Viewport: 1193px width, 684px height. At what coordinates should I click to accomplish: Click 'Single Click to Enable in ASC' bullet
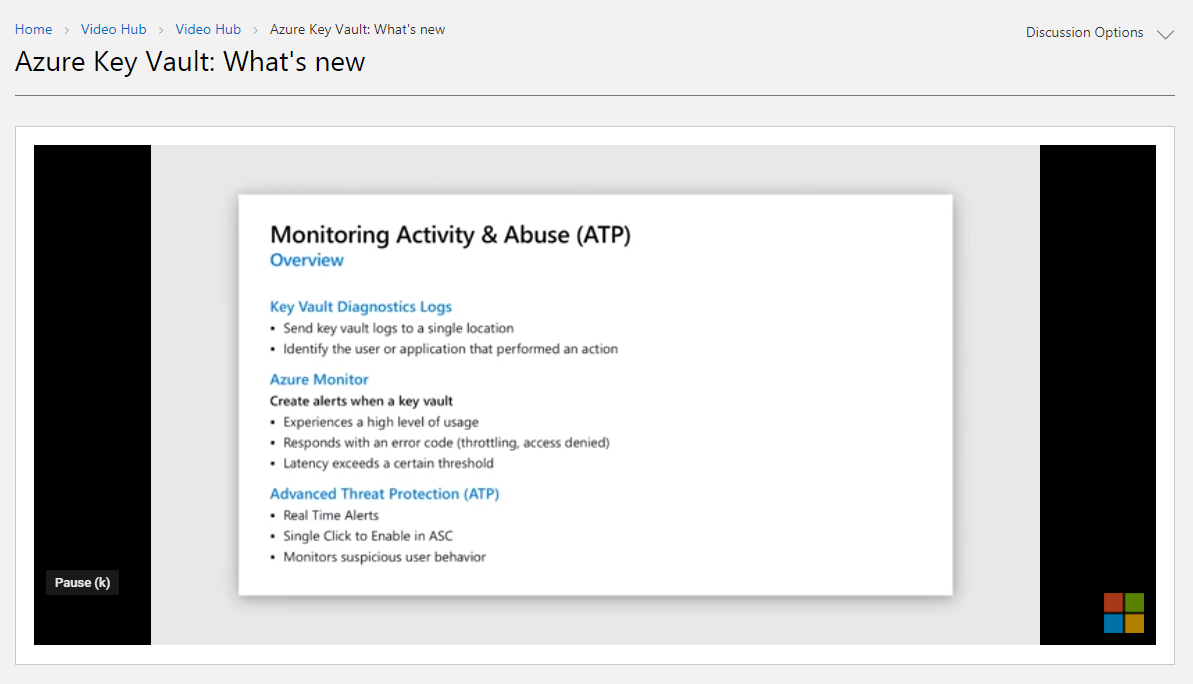pos(368,536)
